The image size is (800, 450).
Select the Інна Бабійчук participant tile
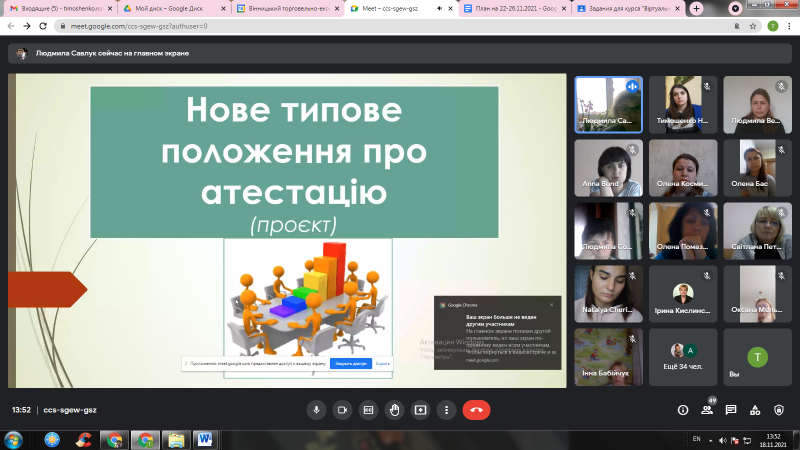point(608,357)
